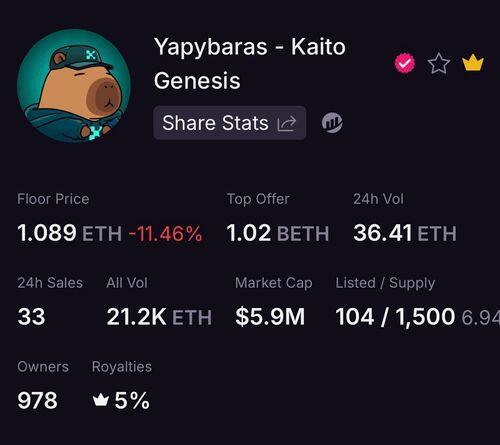Click the Top Offer value 1.02 BETH
Screen dimensions: 500x445
click(278, 233)
